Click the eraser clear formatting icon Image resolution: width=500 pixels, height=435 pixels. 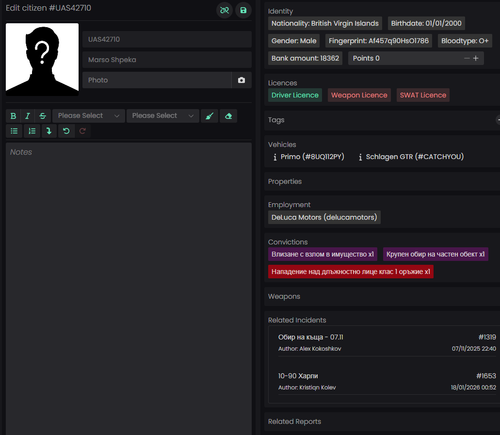pos(228,116)
